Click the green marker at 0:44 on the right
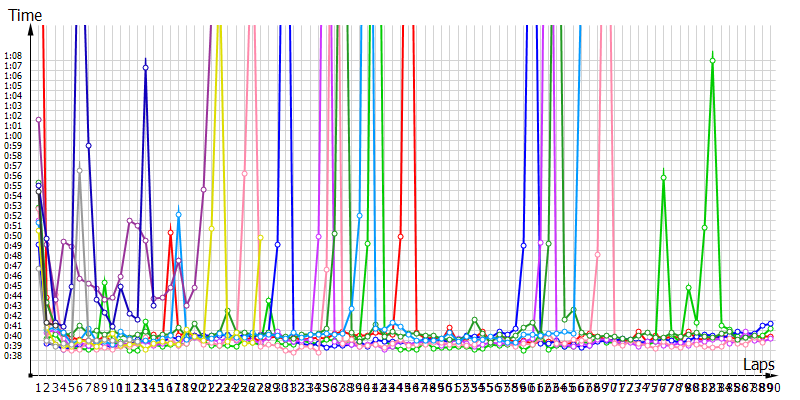This screenshot has height=400, width=800. (688, 288)
